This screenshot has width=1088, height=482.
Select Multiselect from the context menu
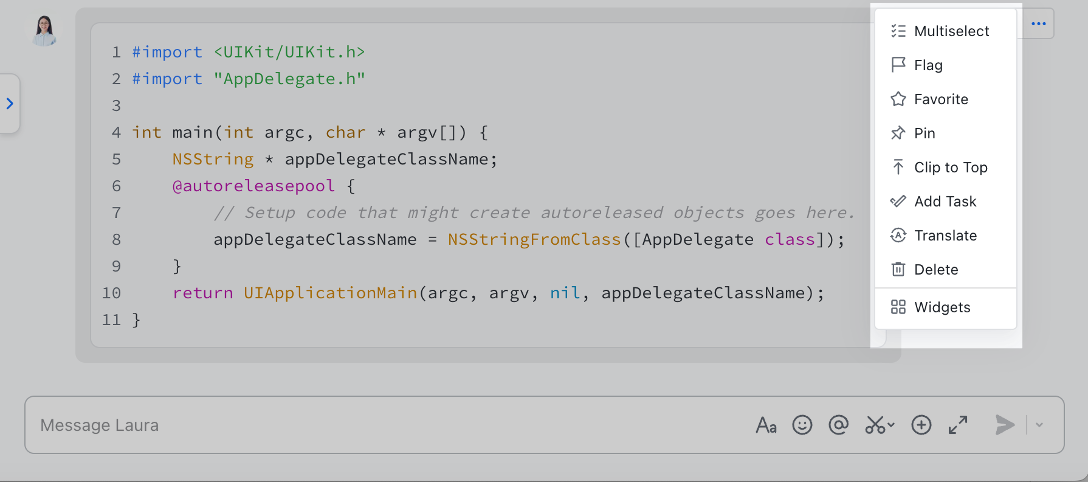[x=950, y=31]
